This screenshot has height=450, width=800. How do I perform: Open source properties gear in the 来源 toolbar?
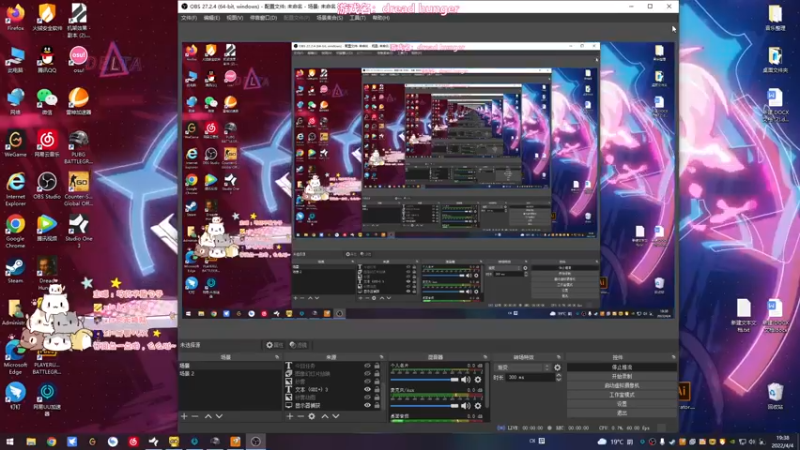pos(312,416)
